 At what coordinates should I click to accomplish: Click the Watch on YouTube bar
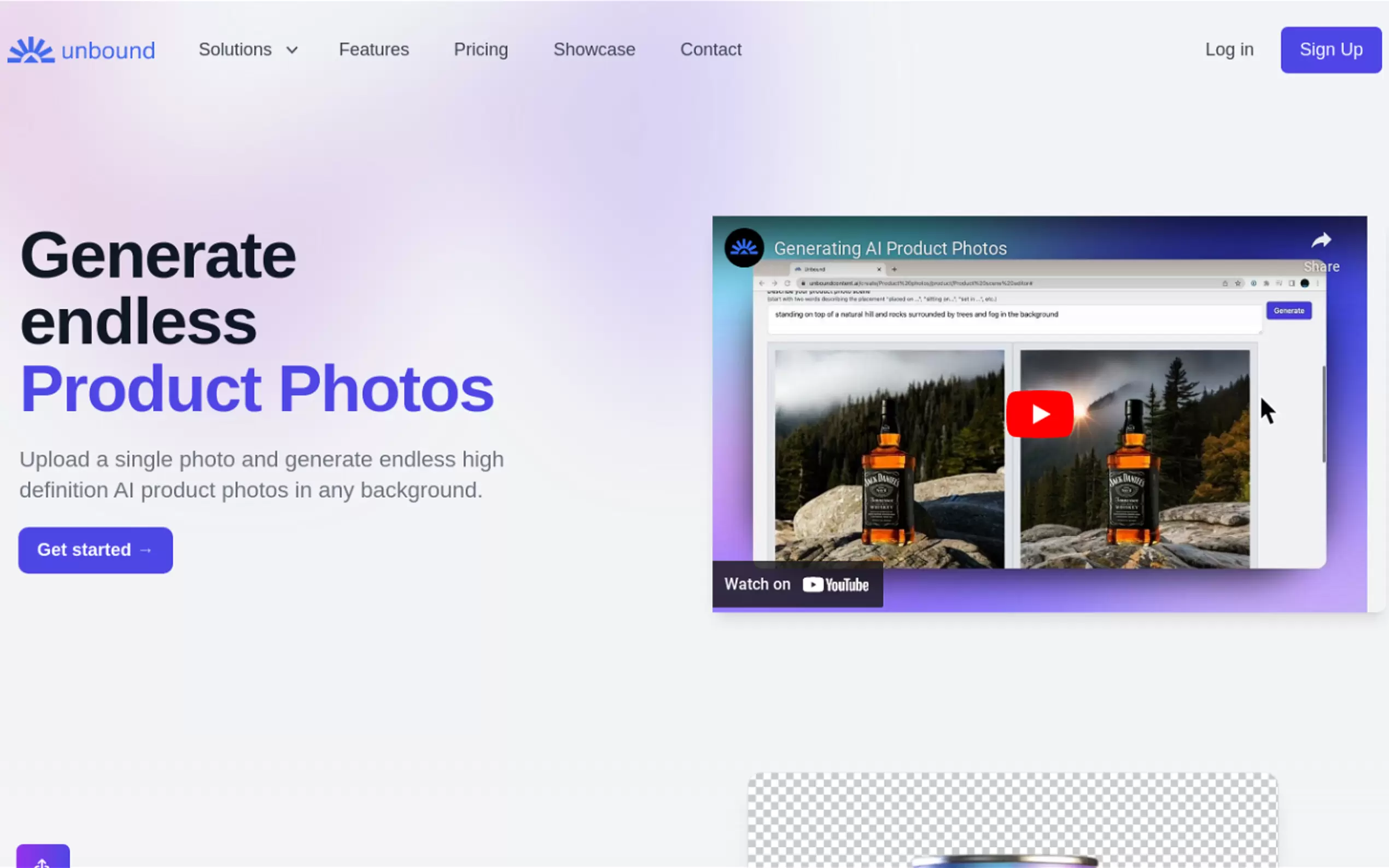(x=757, y=584)
